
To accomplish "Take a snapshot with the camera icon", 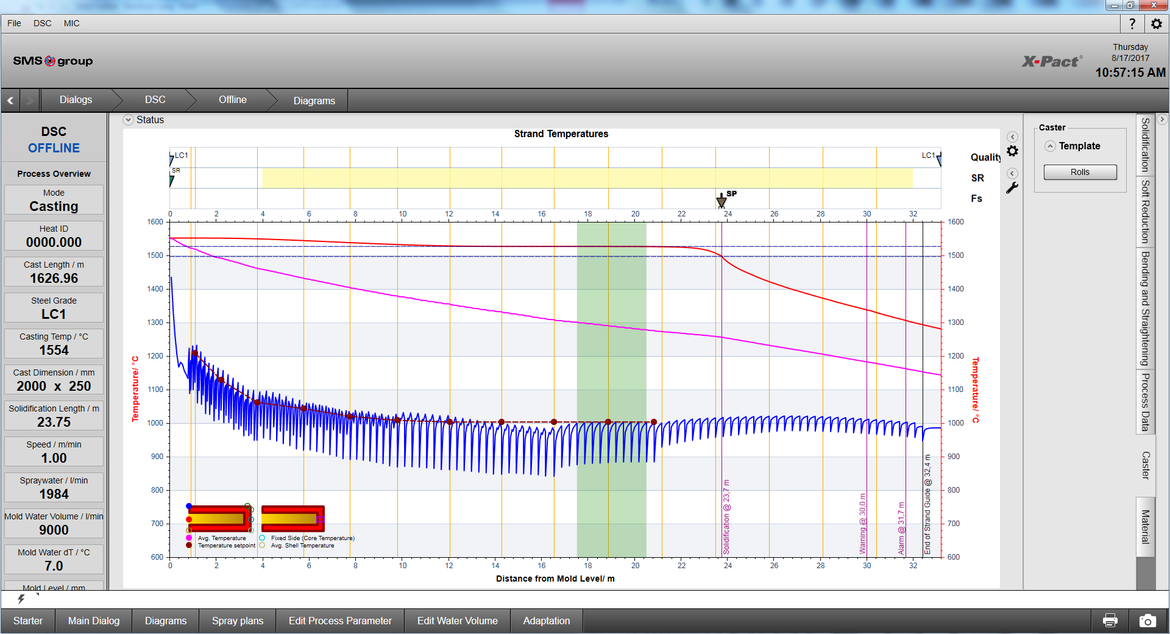I will (1148, 621).
